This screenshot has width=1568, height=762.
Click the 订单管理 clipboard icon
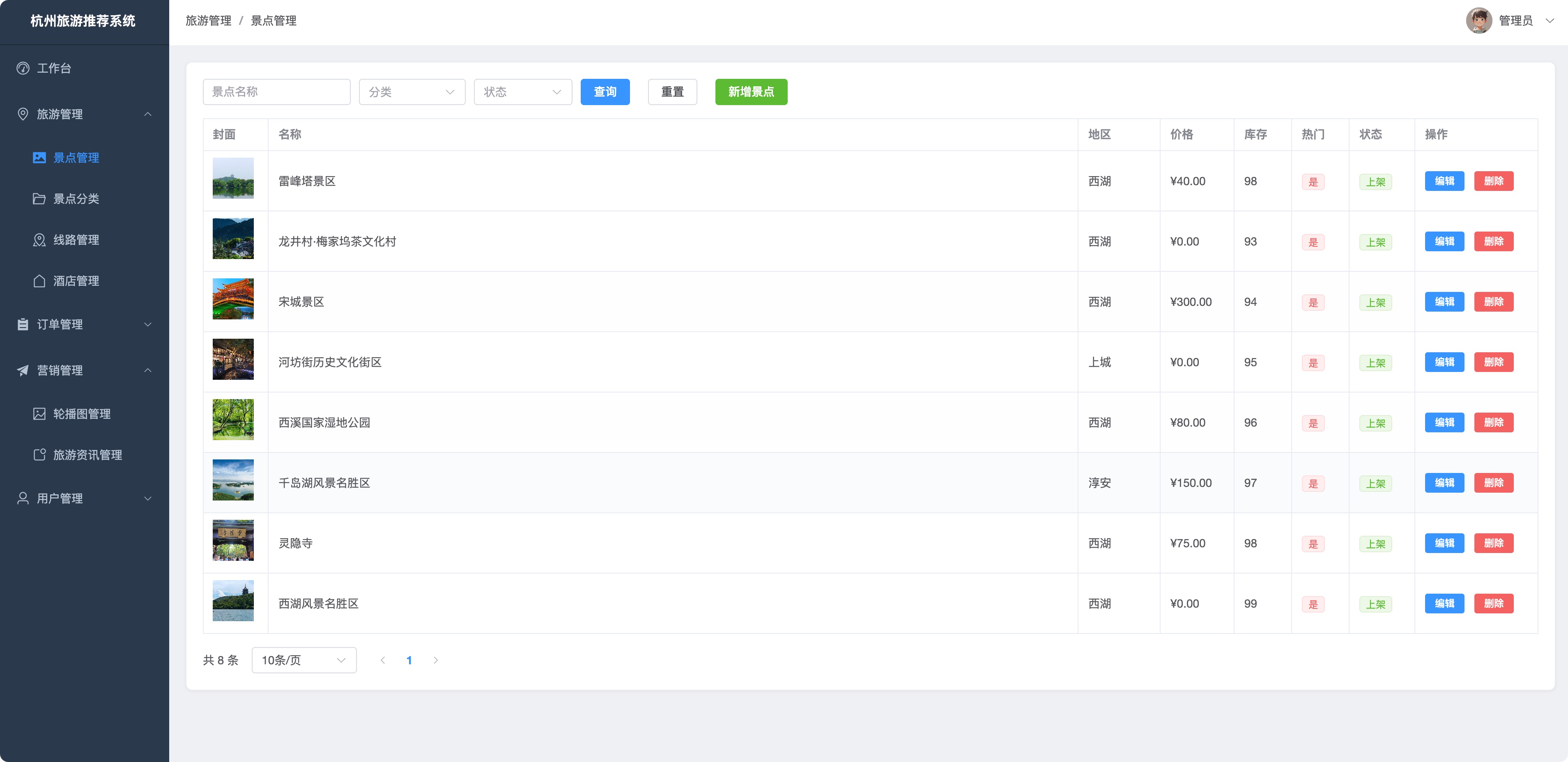23,324
